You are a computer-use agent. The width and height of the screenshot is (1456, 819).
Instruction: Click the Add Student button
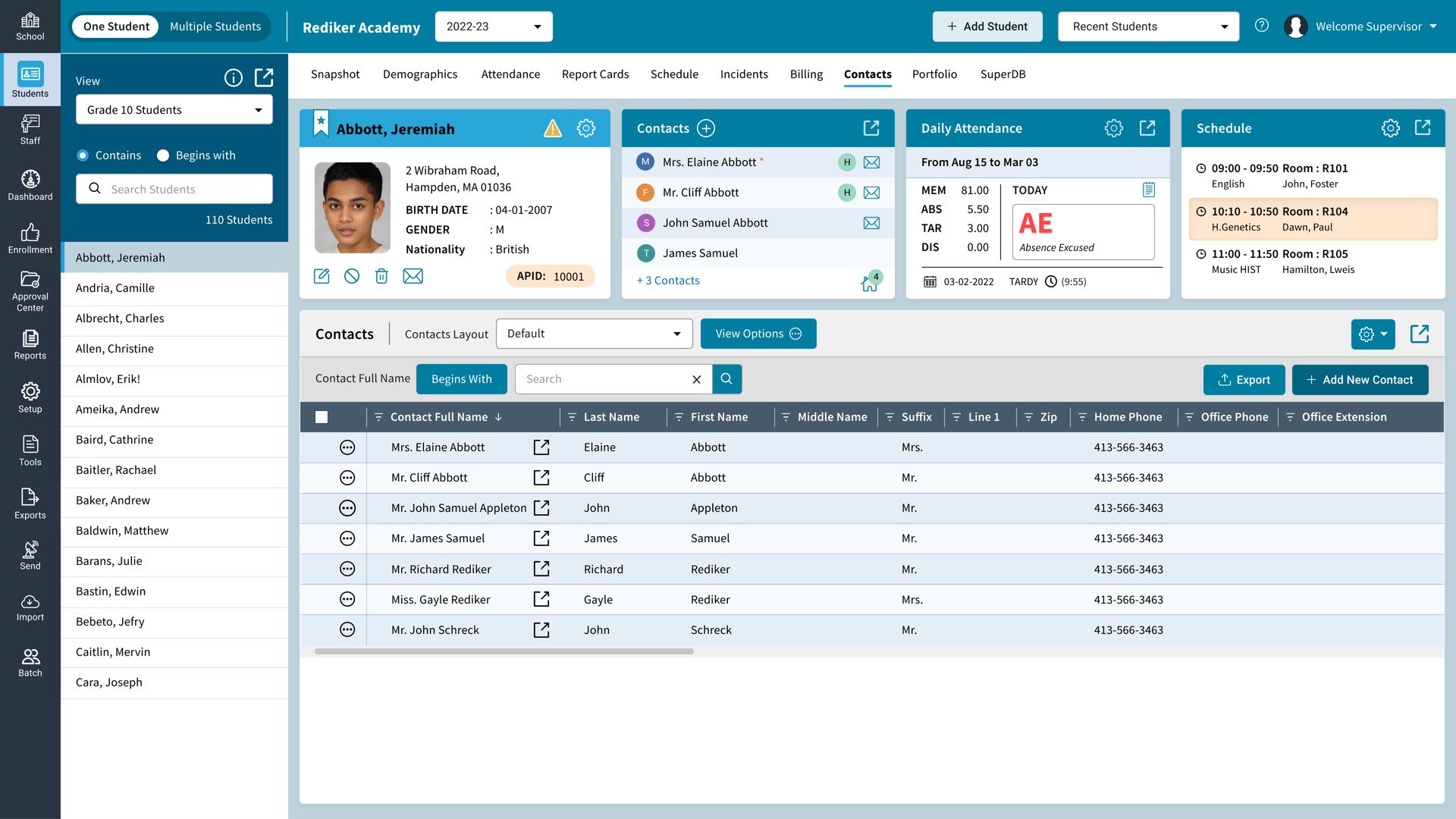click(x=987, y=26)
